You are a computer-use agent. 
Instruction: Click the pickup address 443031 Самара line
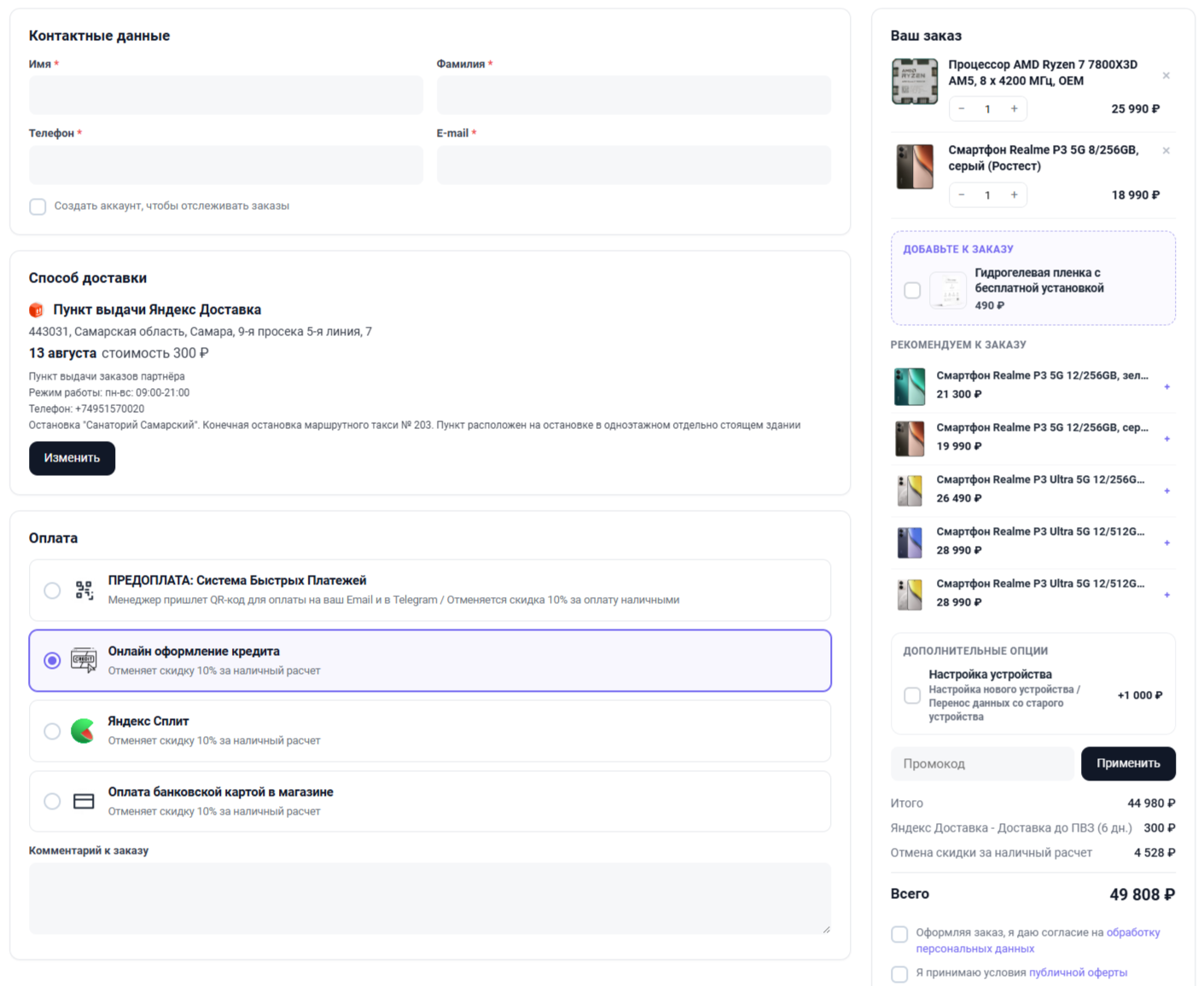coord(201,332)
